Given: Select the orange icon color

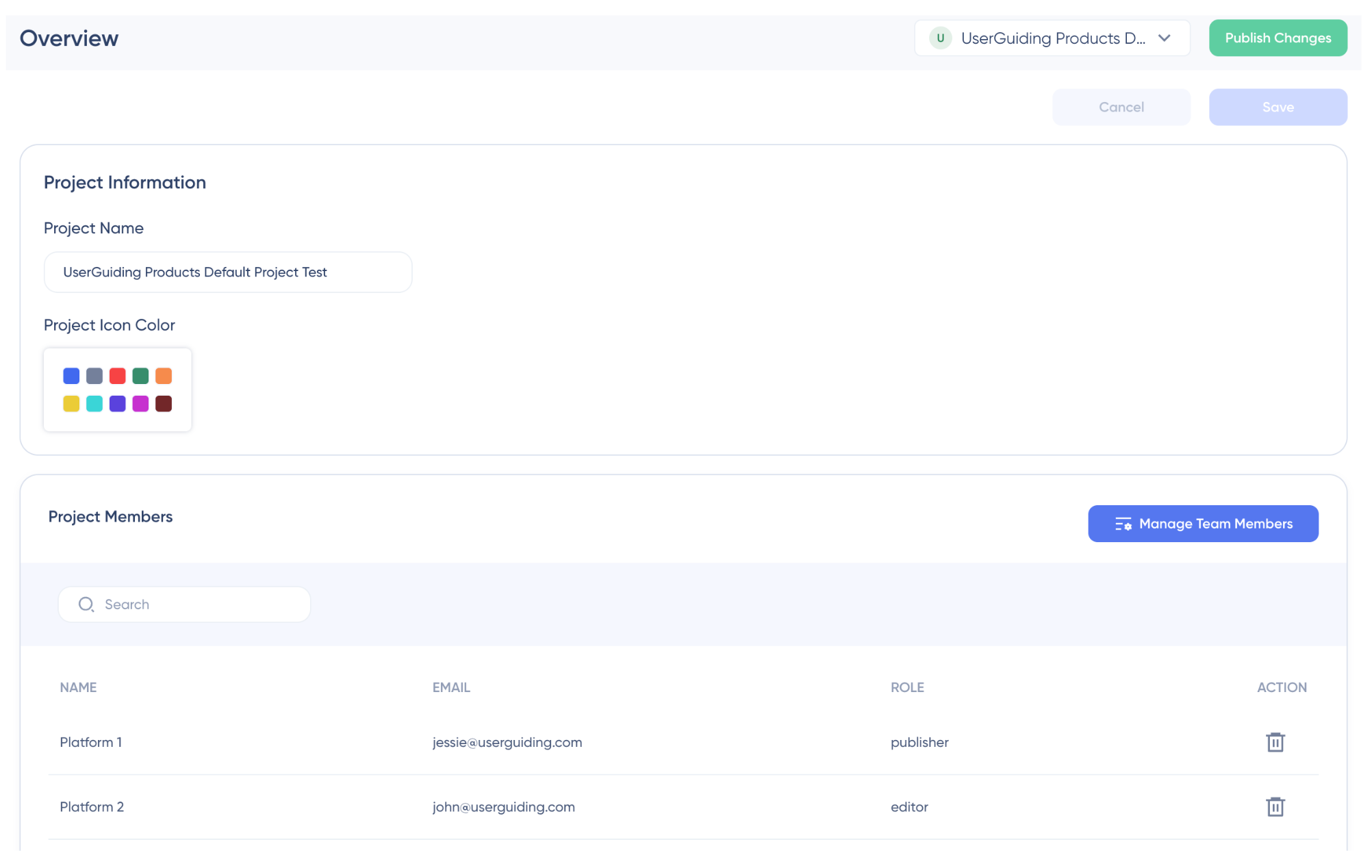Looking at the screenshot, I should point(164,376).
